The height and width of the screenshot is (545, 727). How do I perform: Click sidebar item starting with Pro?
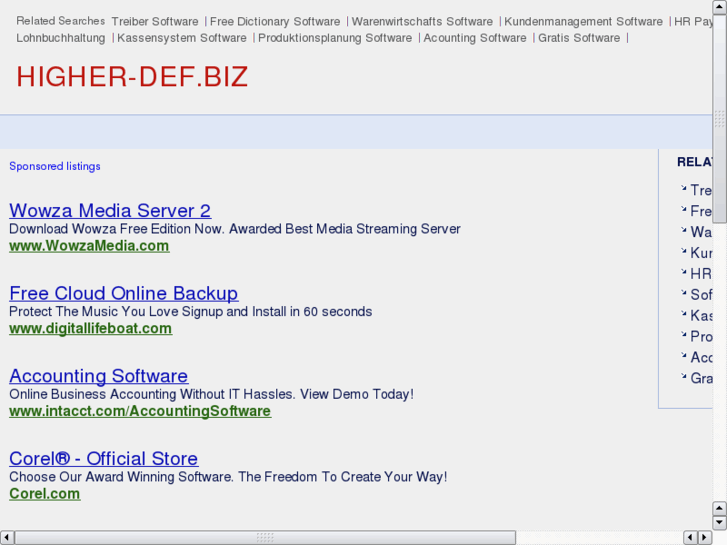[701, 336]
